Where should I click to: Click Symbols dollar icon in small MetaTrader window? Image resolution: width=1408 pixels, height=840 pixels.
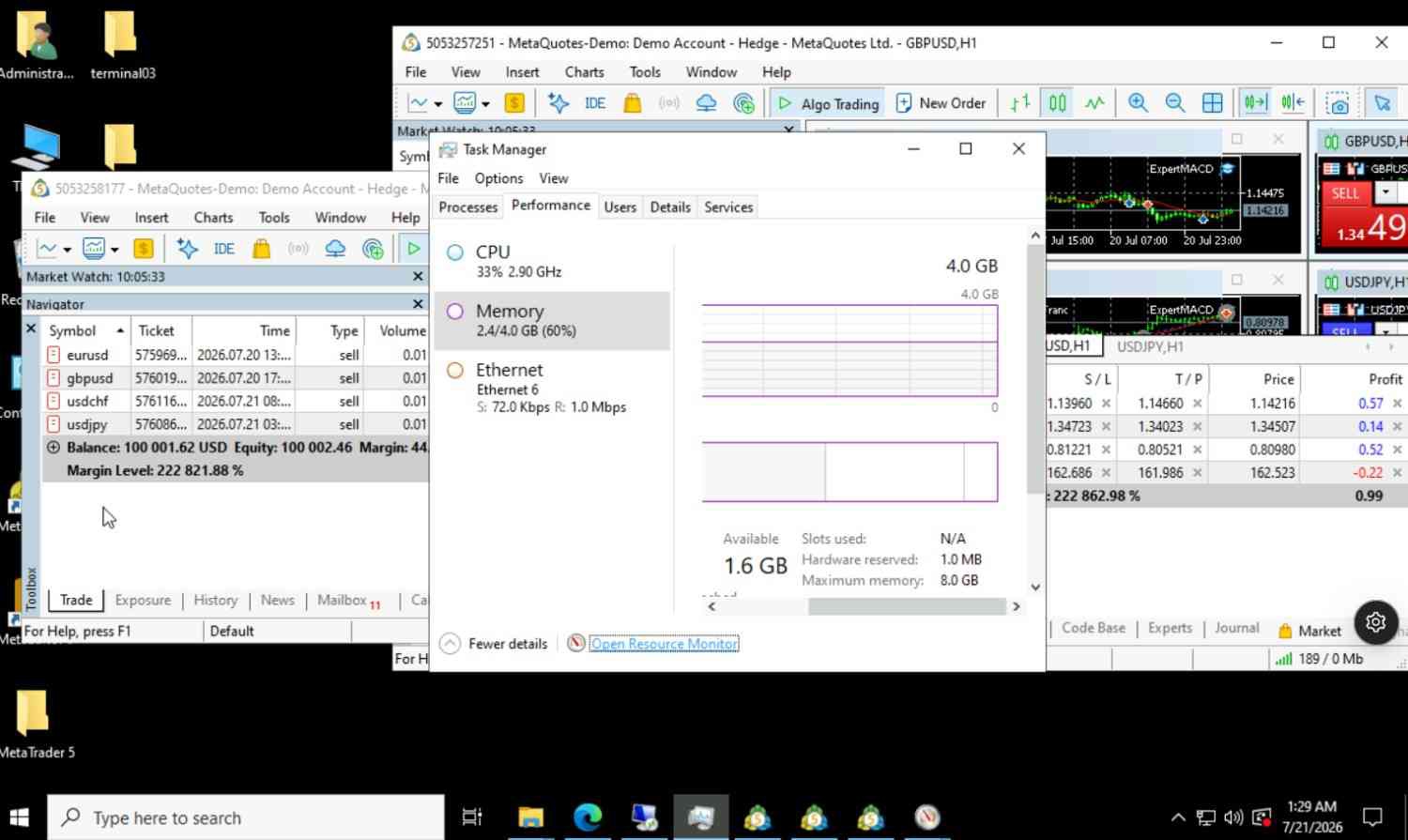click(143, 249)
